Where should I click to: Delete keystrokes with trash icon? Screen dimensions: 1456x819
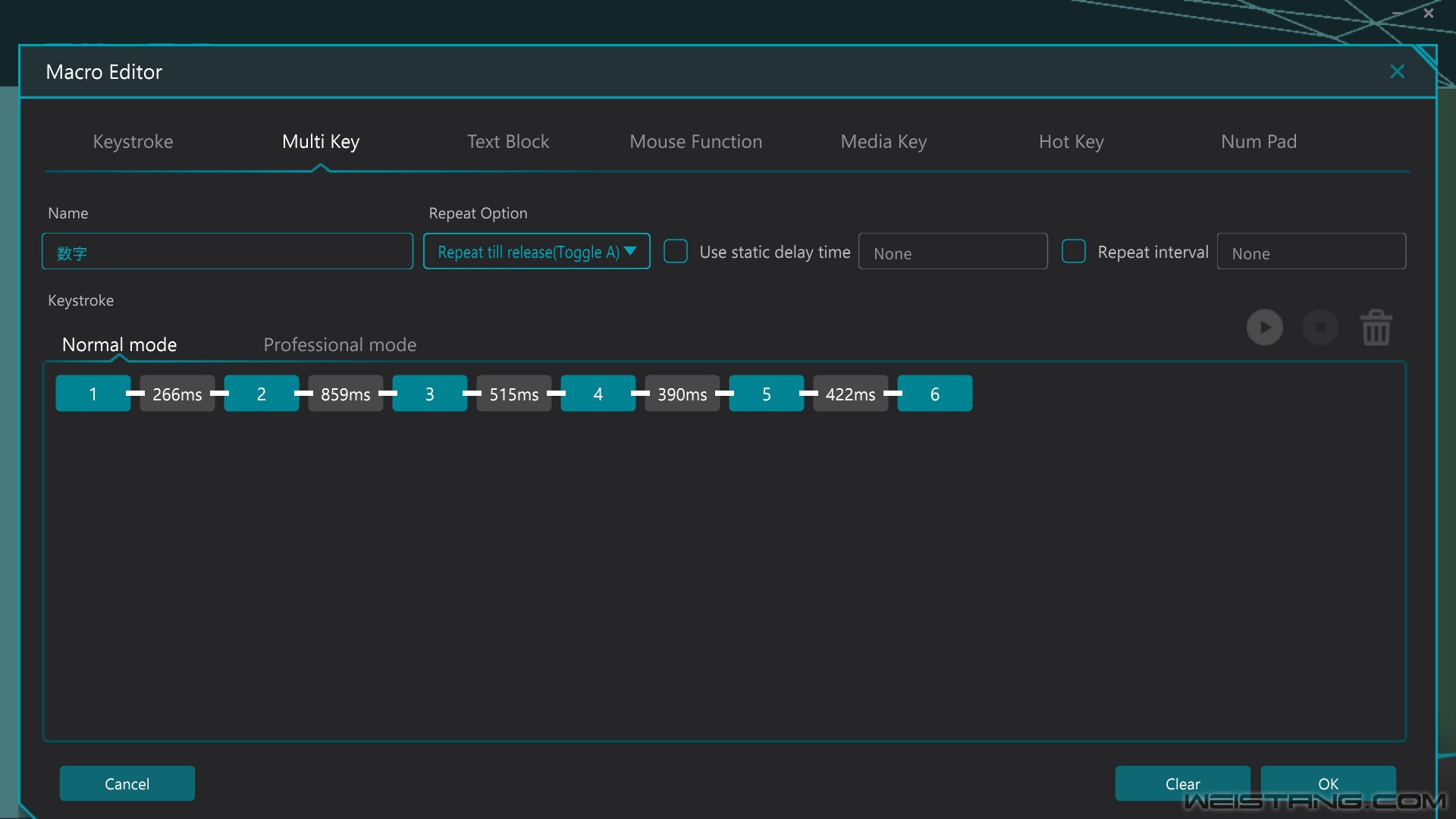1376,328
